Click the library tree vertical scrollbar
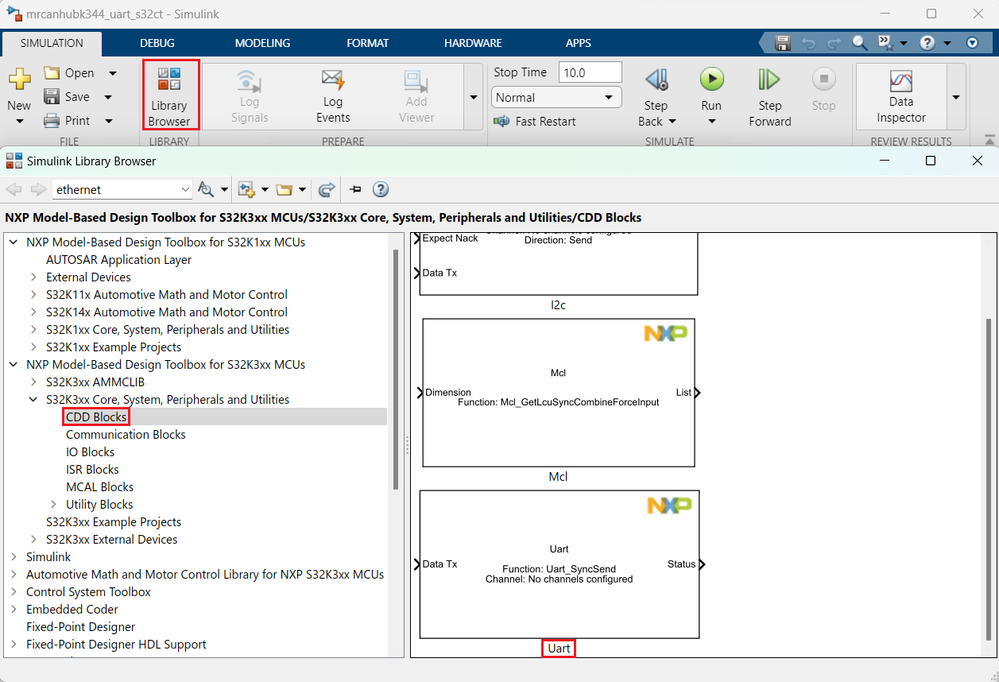Screen dimensions: 999x682 tap(396, 370)
